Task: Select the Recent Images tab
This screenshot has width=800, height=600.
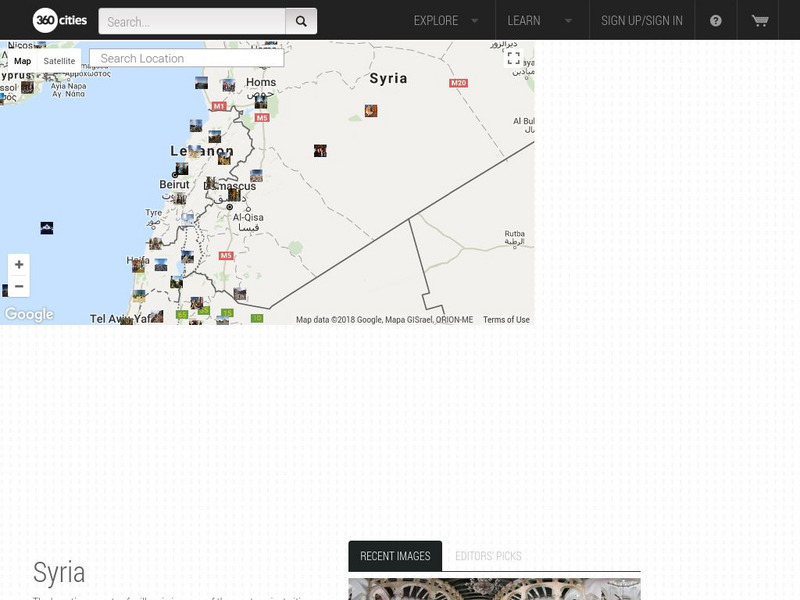Action: click(395, 556)
